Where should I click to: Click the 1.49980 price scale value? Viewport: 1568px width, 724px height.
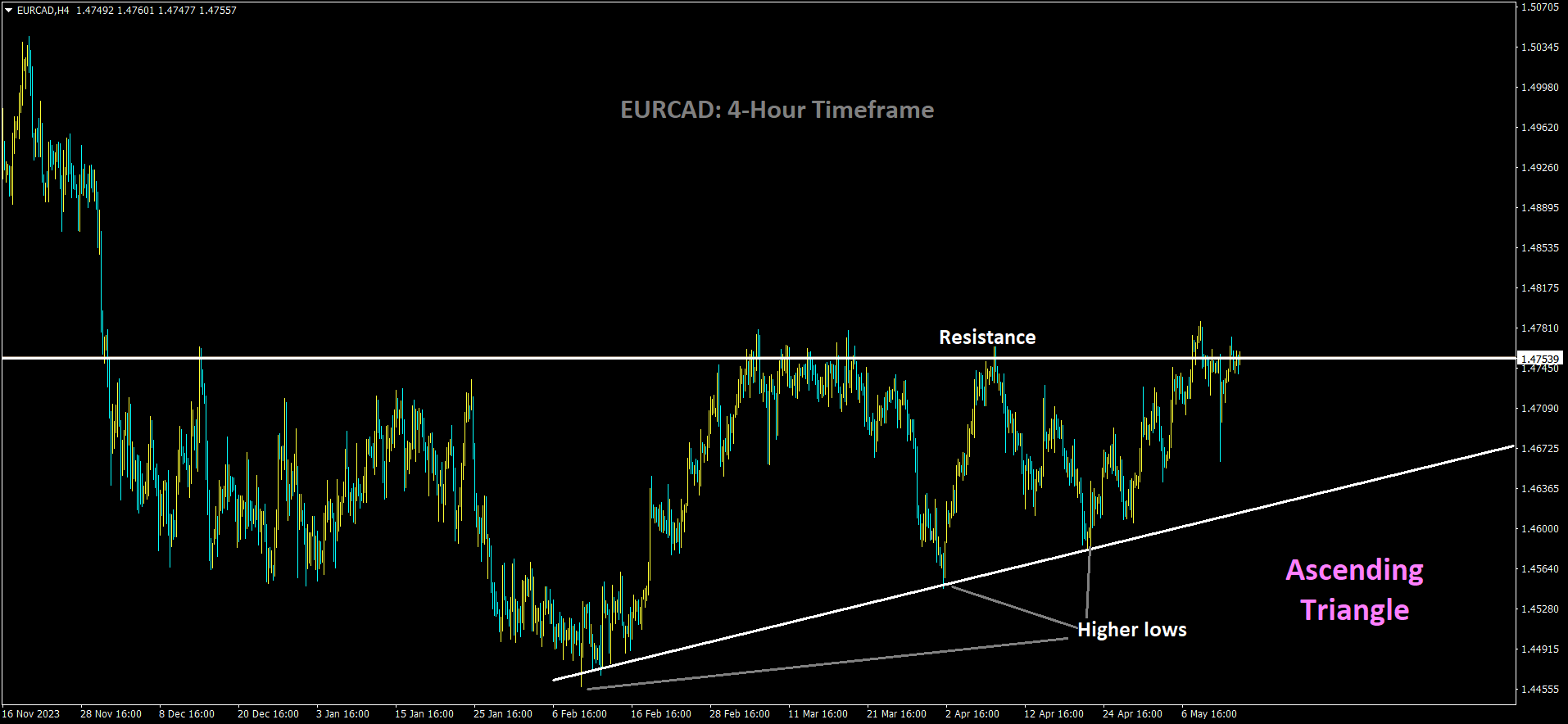click(x=1540, y=87)
